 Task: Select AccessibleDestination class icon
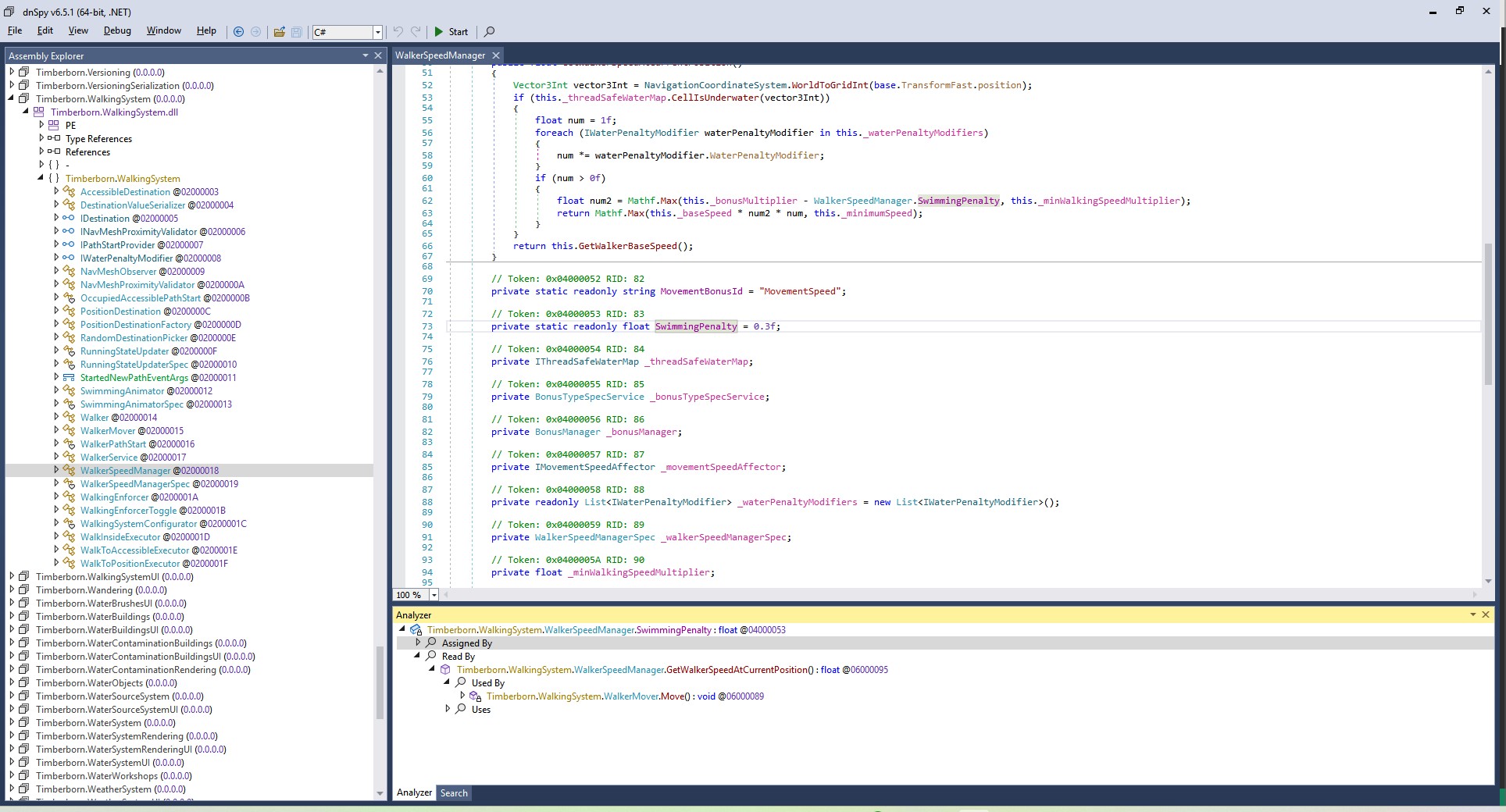pyautogui.click(x=69, y=192)
